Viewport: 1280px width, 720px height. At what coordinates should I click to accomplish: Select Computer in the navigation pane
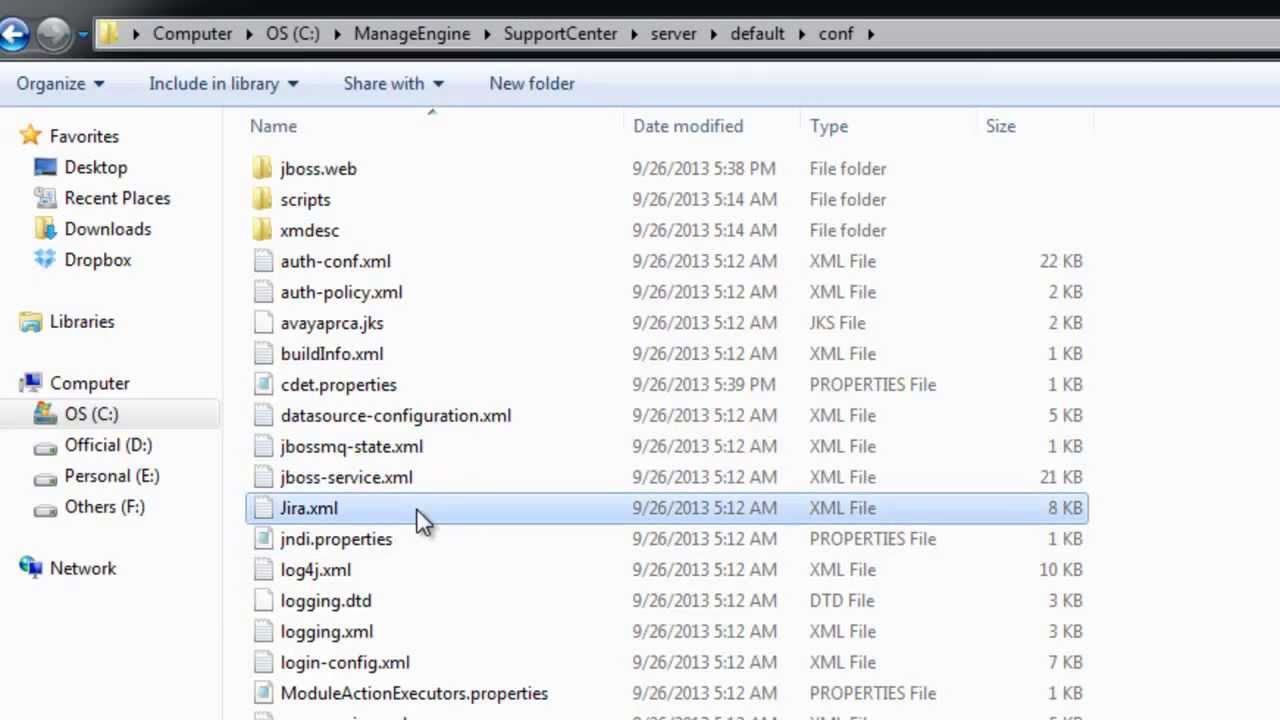(x=90, y=383)
